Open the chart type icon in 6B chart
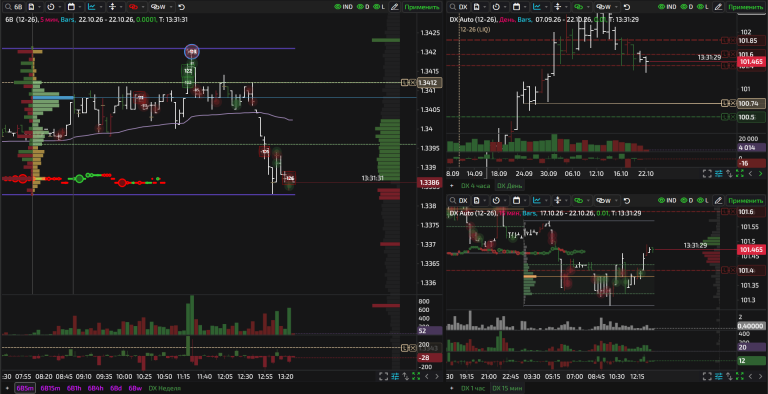This screenshot has height=394, width=768. (92, 7)
